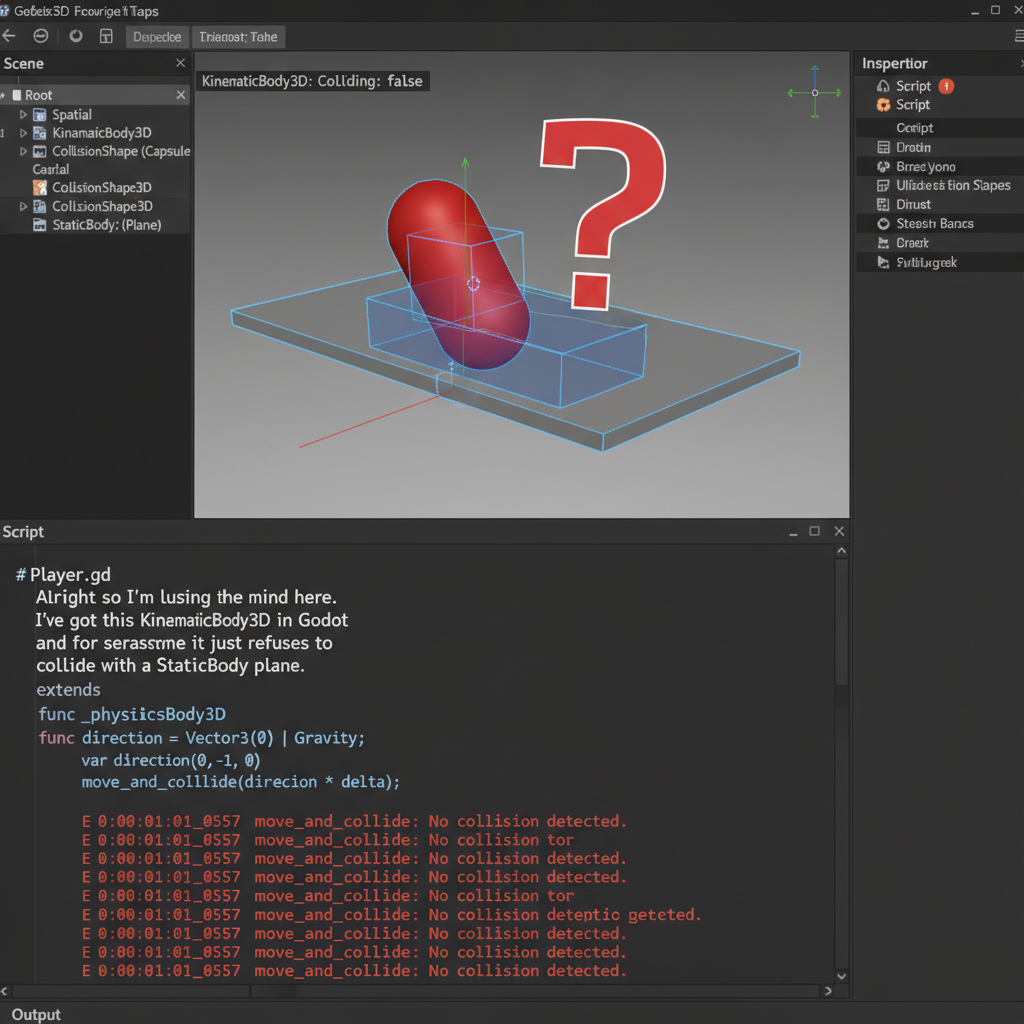Expand the KinamaicBody3D node
Screen dimensions: 1024x1024
coord(24,133)
